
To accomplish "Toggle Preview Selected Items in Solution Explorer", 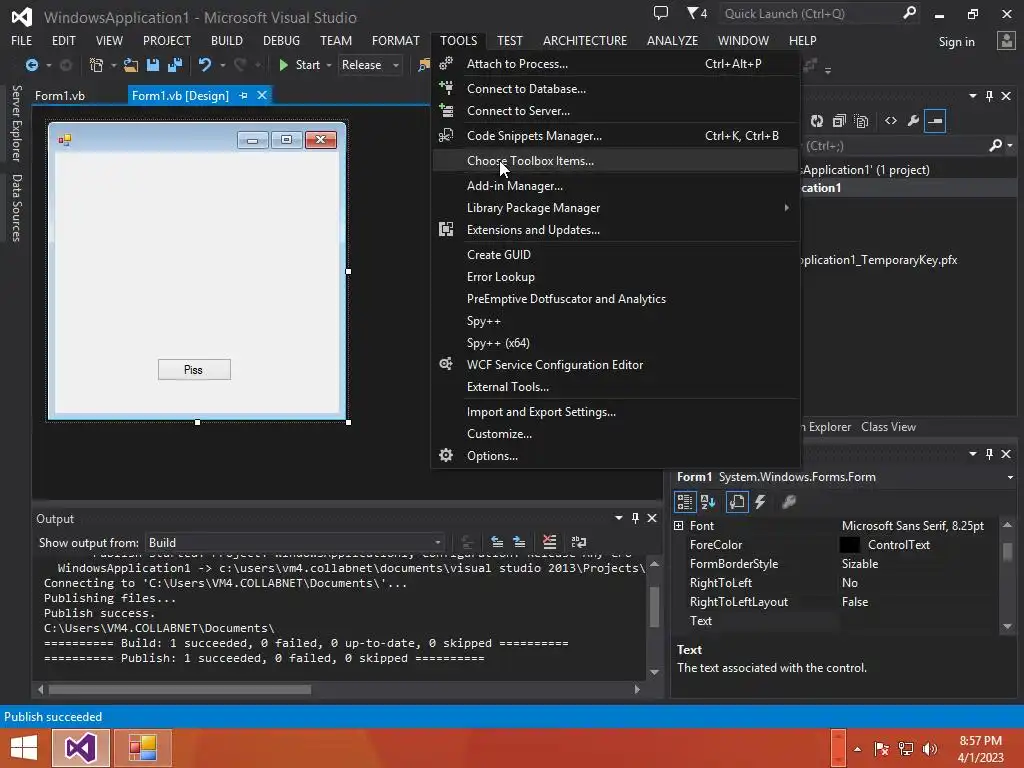I will click(935, 121).
